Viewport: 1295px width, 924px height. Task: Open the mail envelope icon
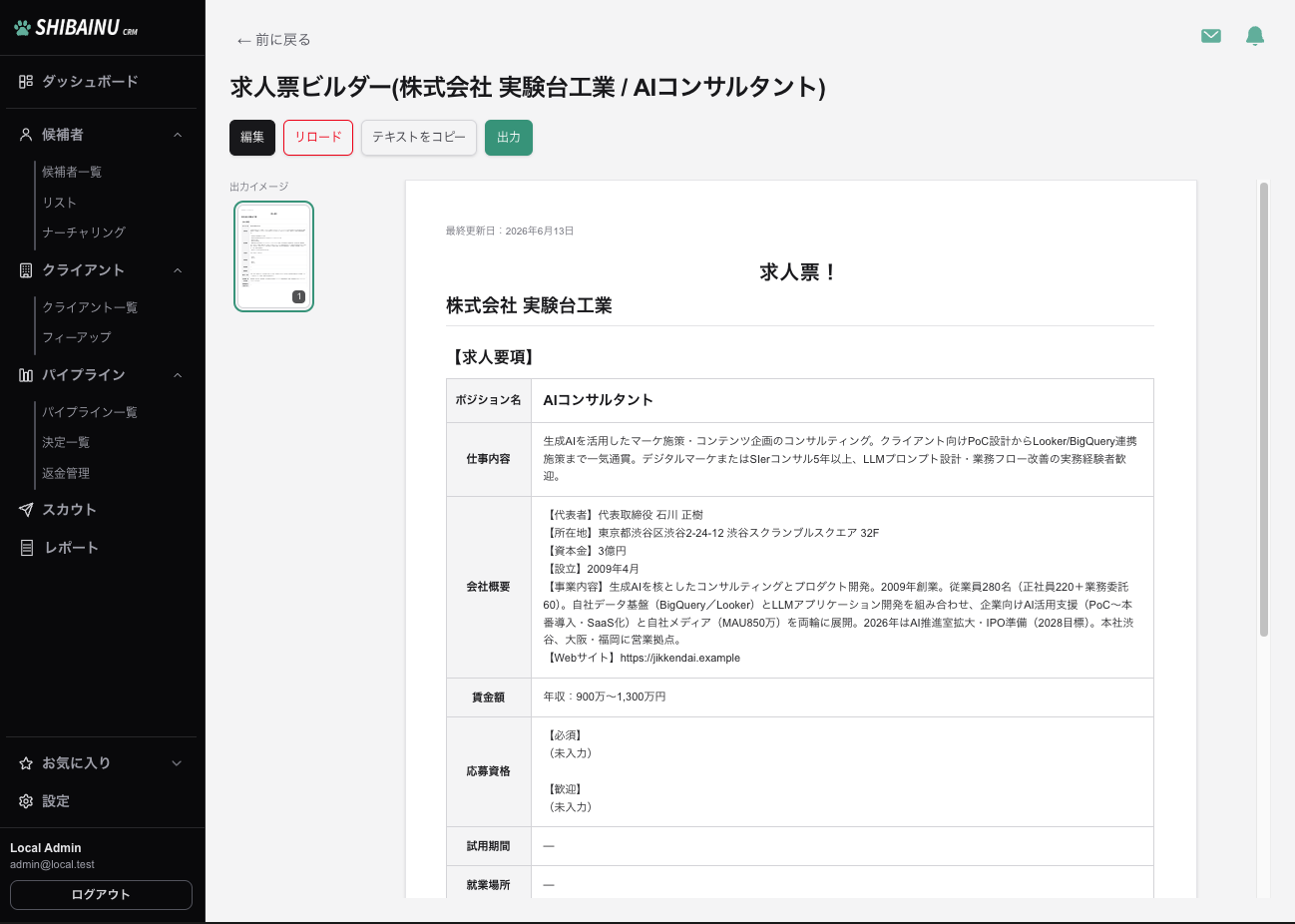(1211, 36)
